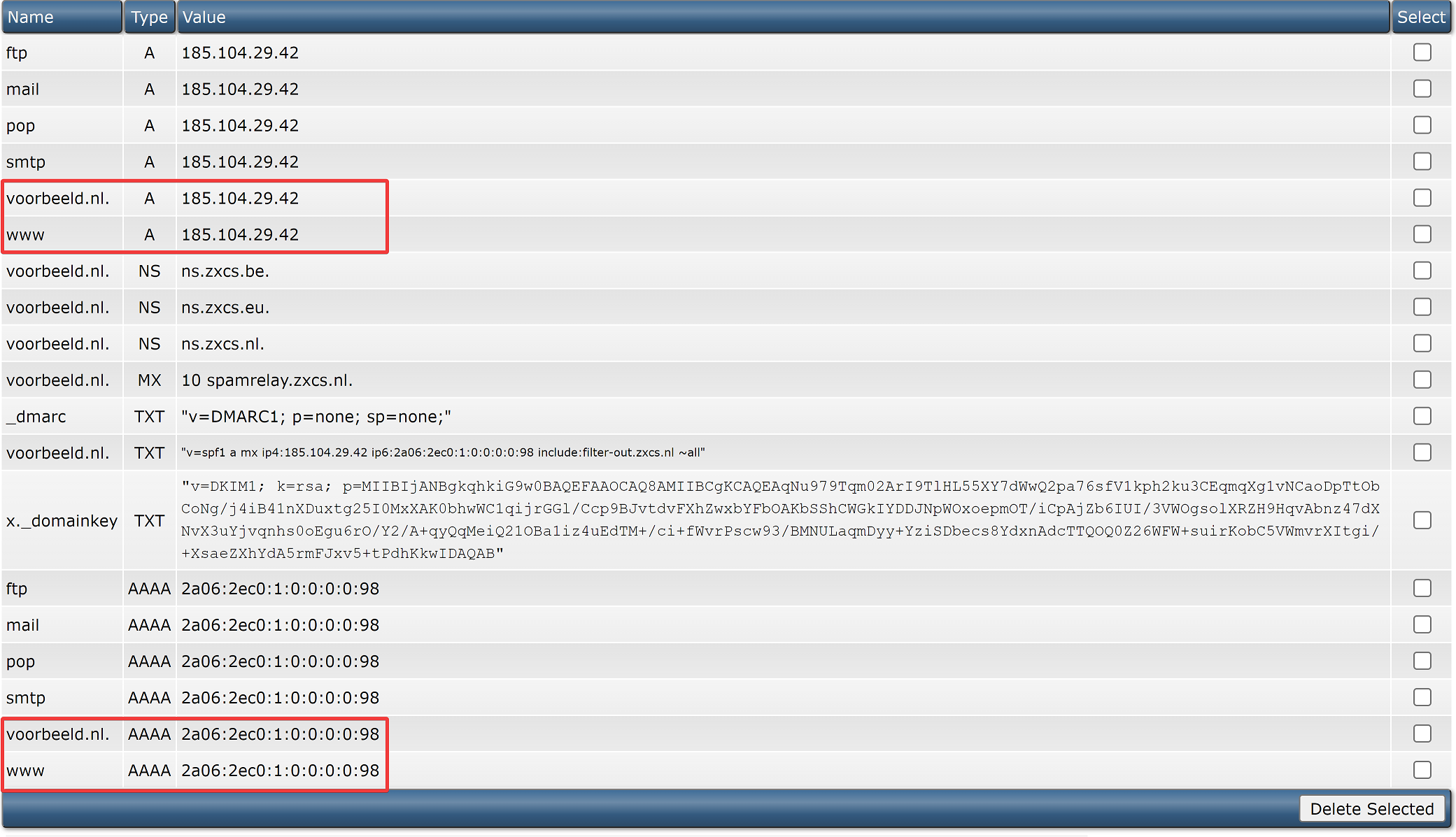
Task: Tick the voorbeeld.nl. A record checkbox
Action: (x=1422, y=198)
